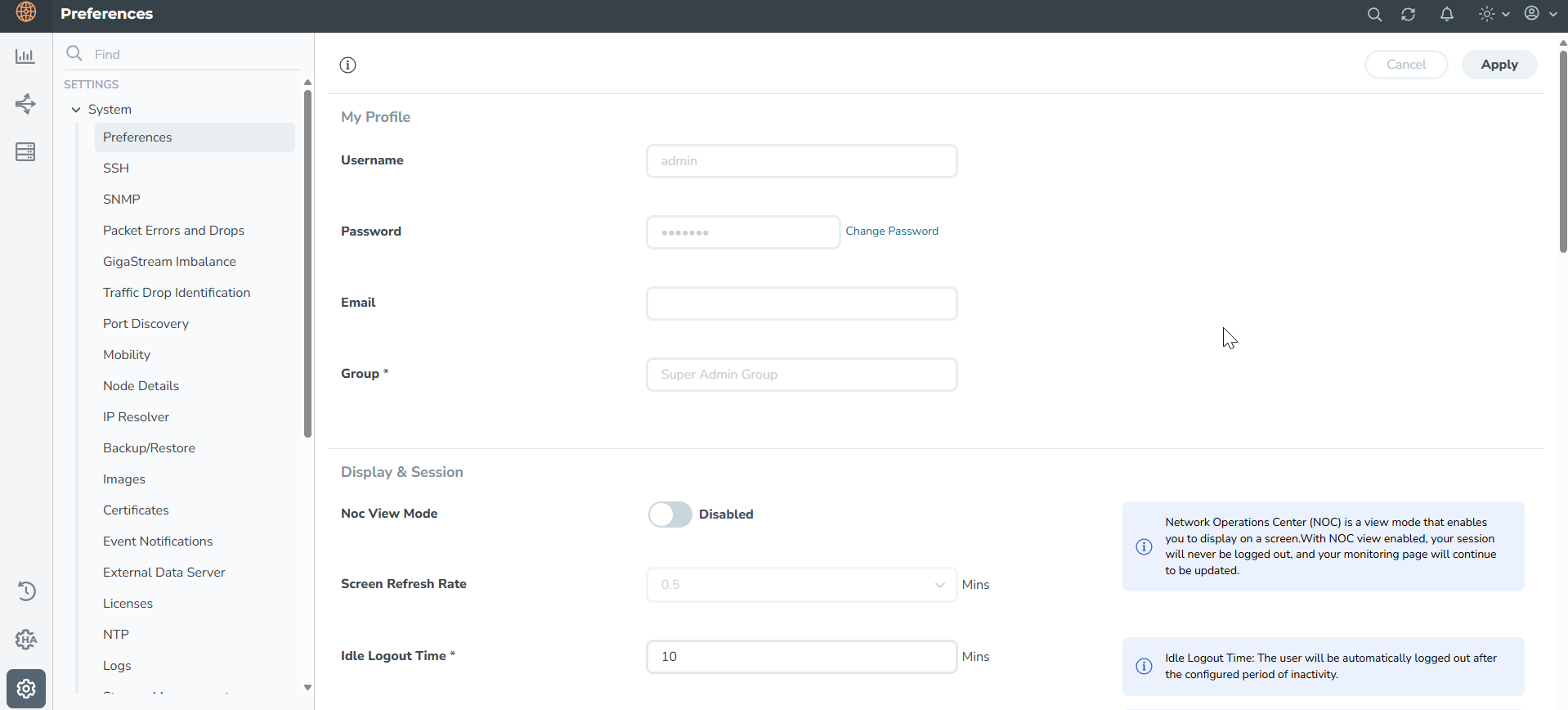Click the info icon above My Profile

(x=348, y=65)
